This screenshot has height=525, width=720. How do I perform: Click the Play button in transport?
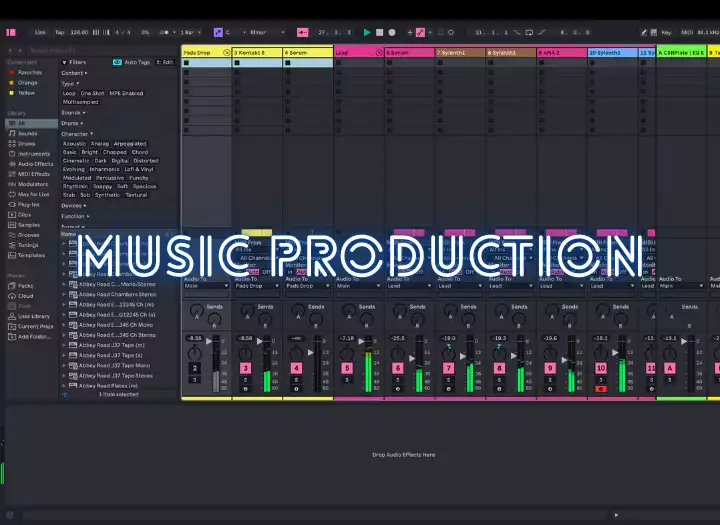(x=367, y=33)
